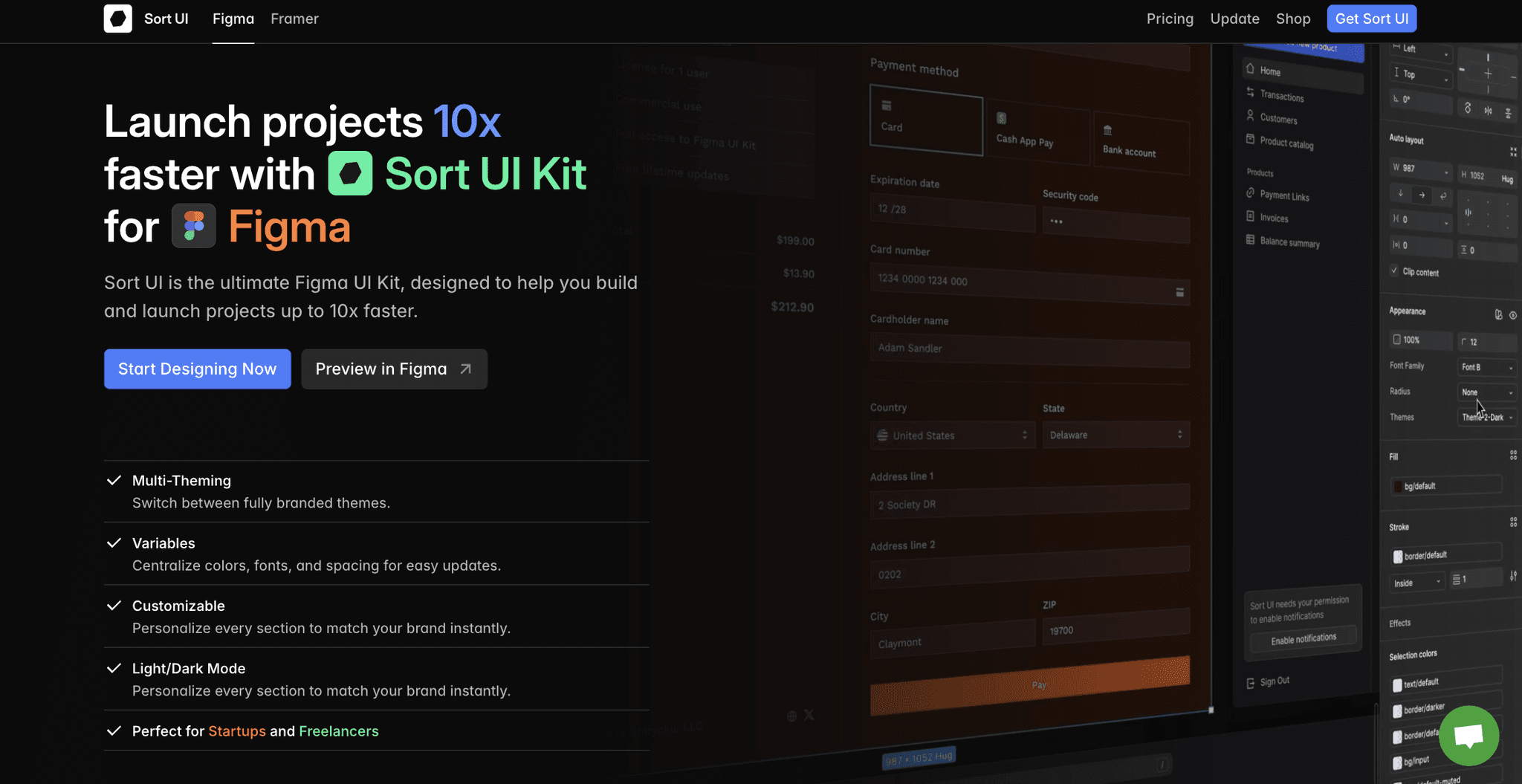Switch to the Framer tab
Screen dimensions: 1522x784
click(x=294, y=19)
